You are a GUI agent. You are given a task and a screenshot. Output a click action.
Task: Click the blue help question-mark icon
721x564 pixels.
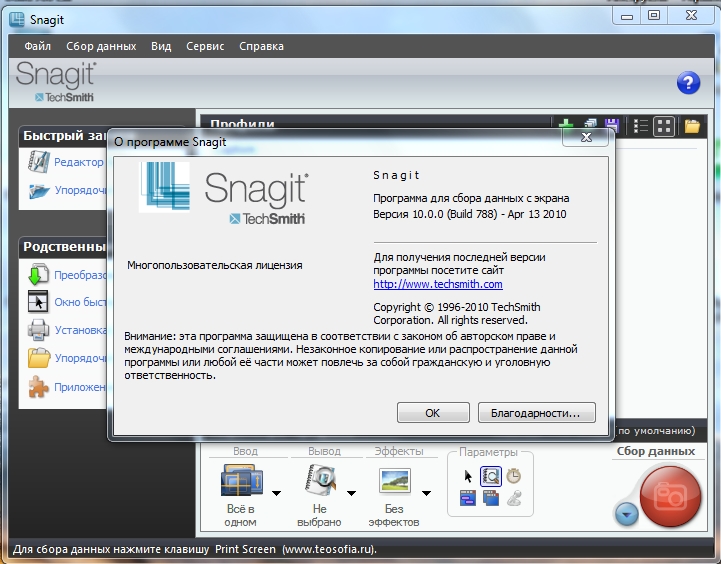(688, 83)
